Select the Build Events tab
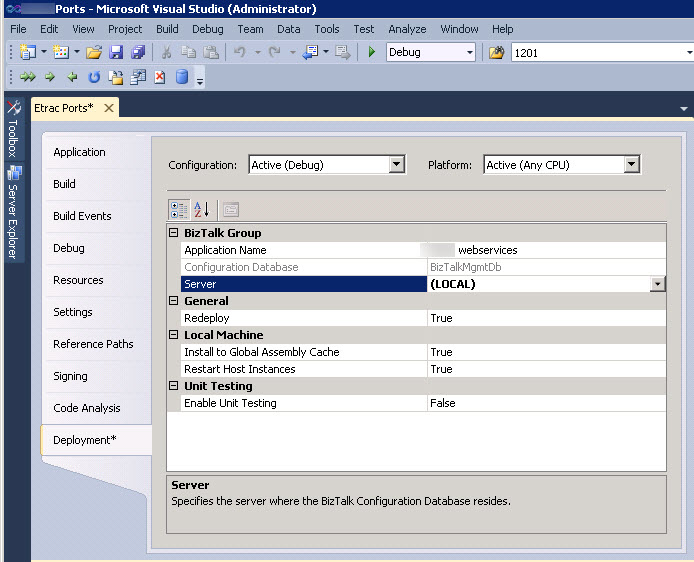This screenshot has height=562, width=694. point(82,216)
